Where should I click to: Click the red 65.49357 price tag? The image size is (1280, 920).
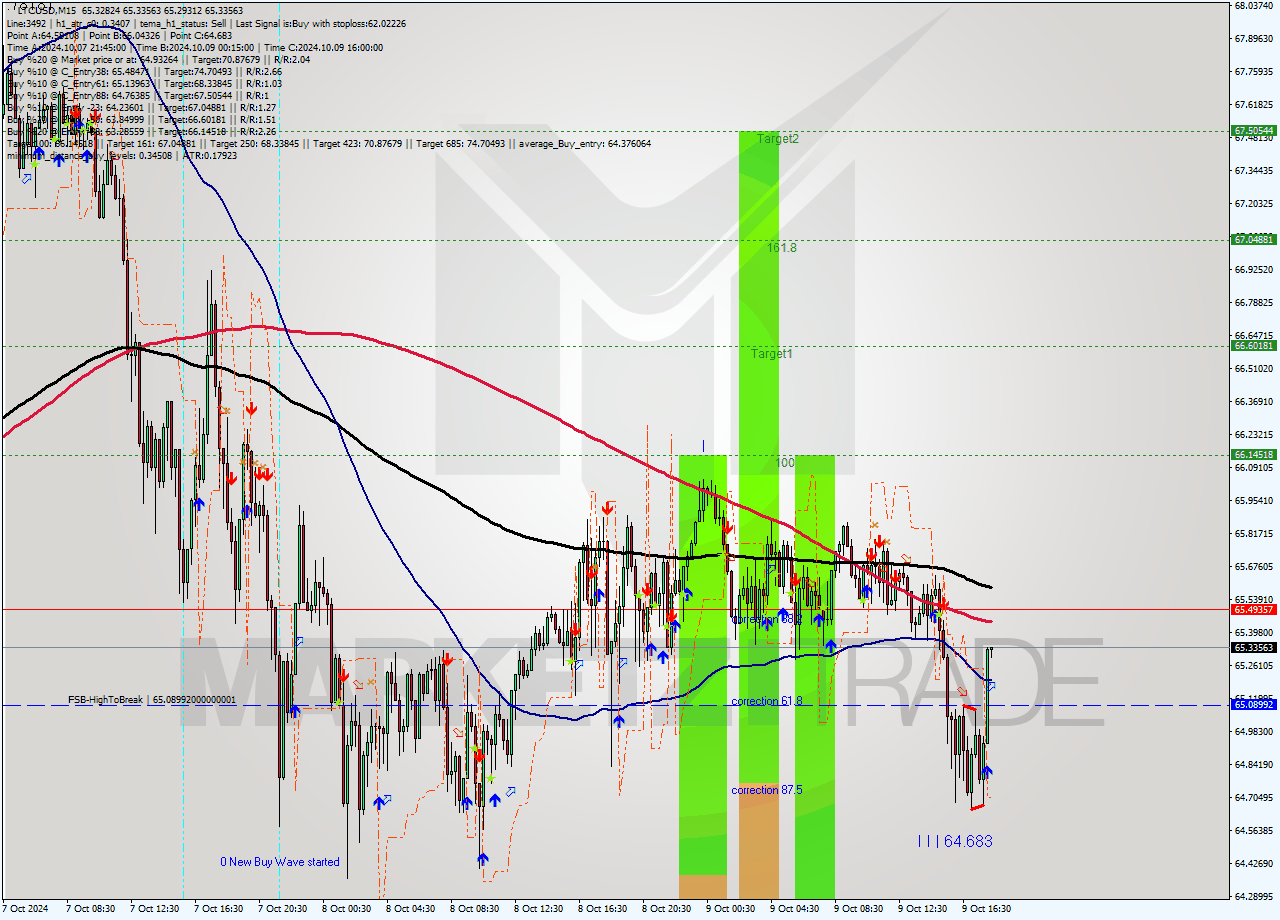click(x=1254, y=609)
